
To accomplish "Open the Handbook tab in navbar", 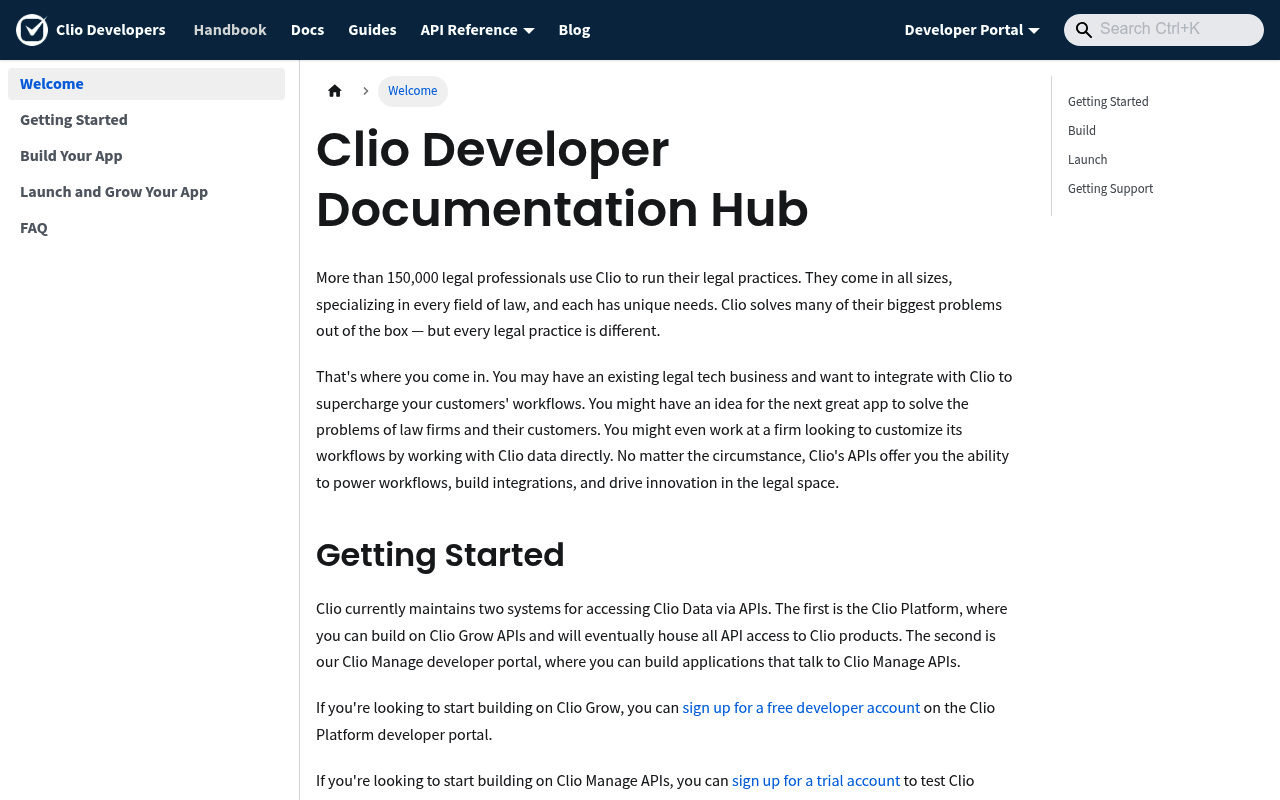I will 230,30.
